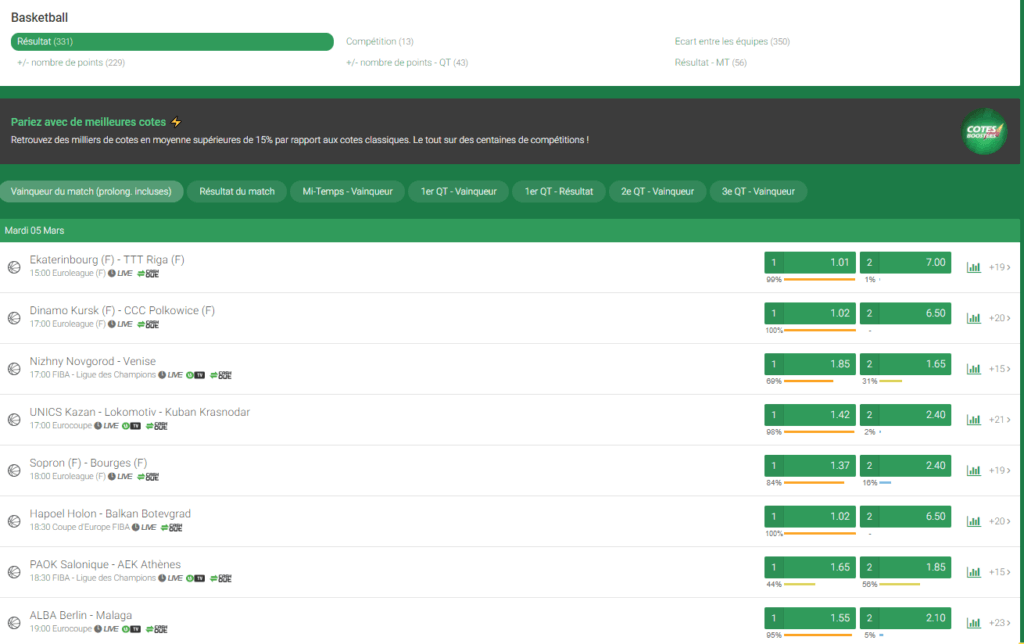Open statistics chart for Ekaterinbourg - TTT Riga
The image size is (1024, 644).
coord(973,267)
